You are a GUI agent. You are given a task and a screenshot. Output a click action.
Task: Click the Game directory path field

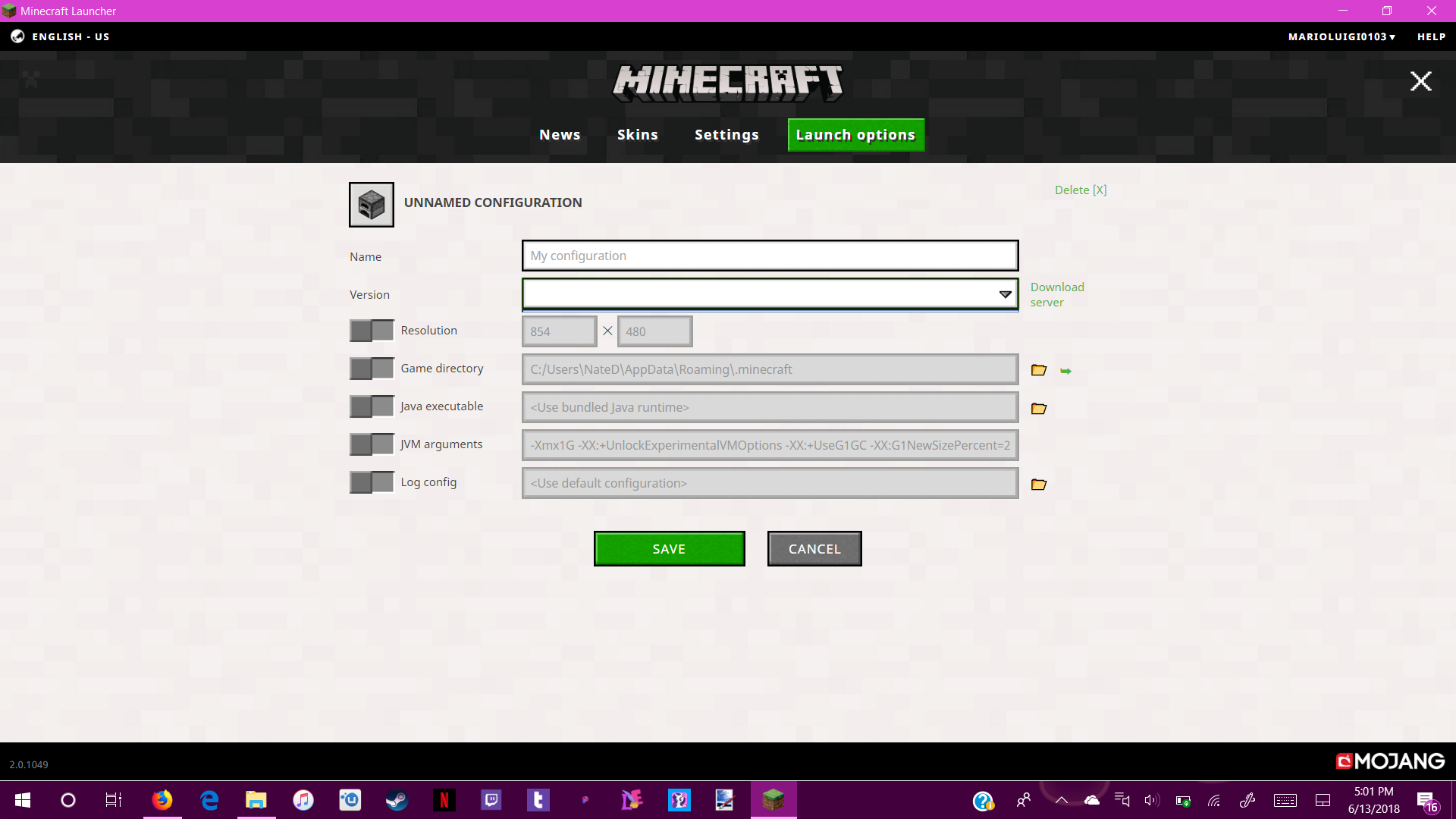pos(770,369)
